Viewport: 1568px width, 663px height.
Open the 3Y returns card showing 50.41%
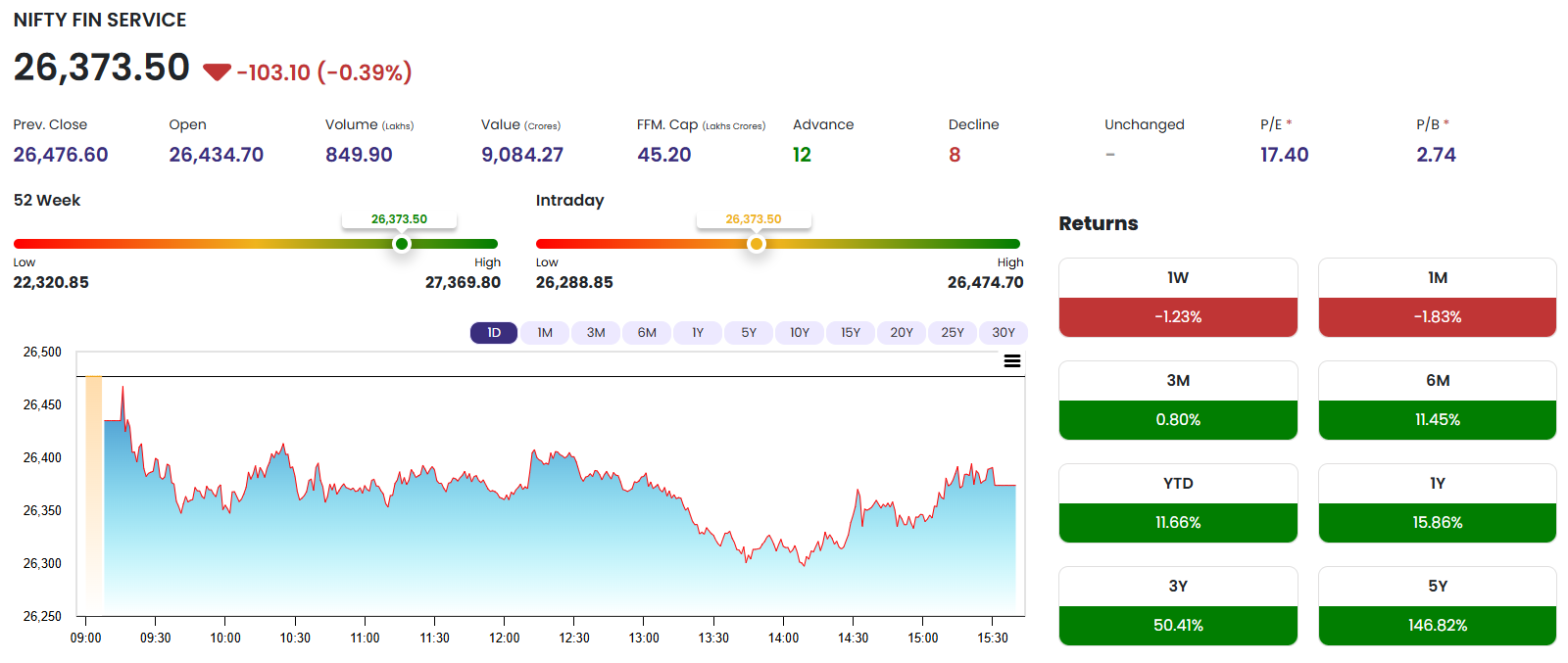pyautogui.click(x=1178, y=606)
